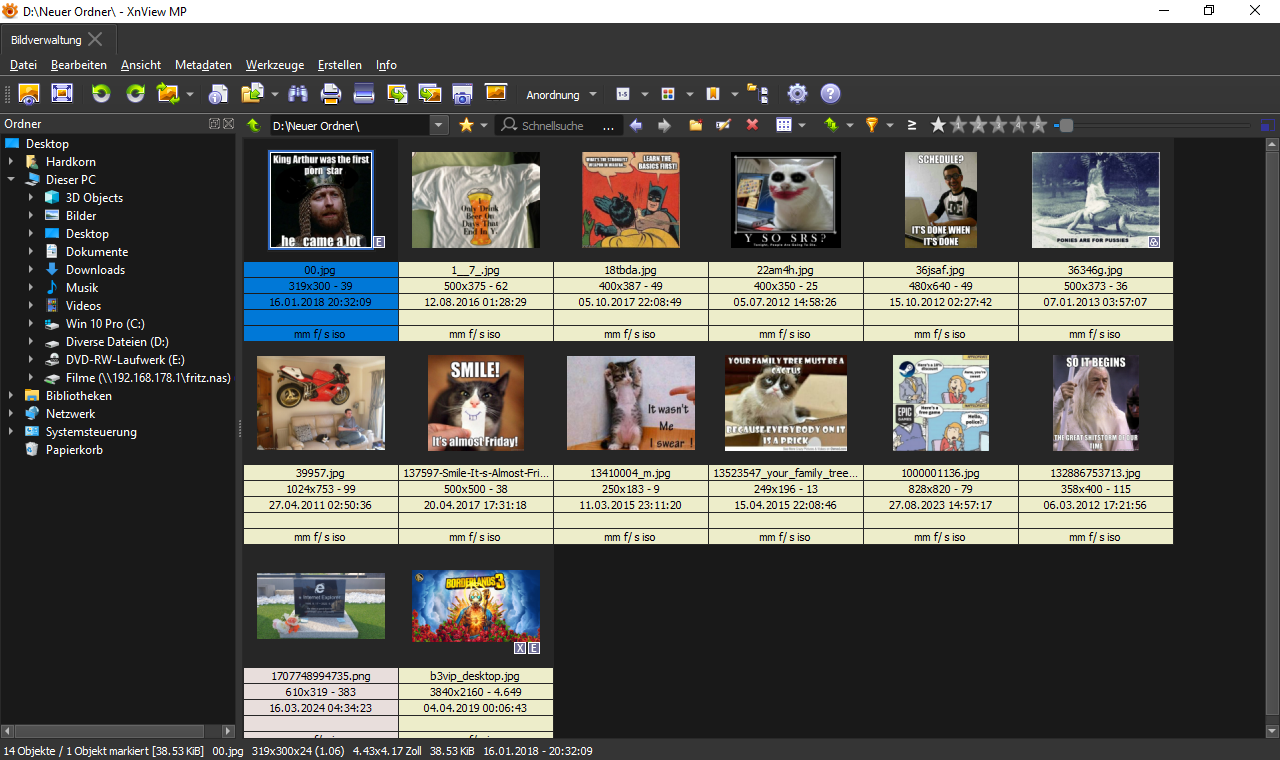Click the 132886753713.jpg file name
The image size is (1280, 760).
coord(1096,473)
